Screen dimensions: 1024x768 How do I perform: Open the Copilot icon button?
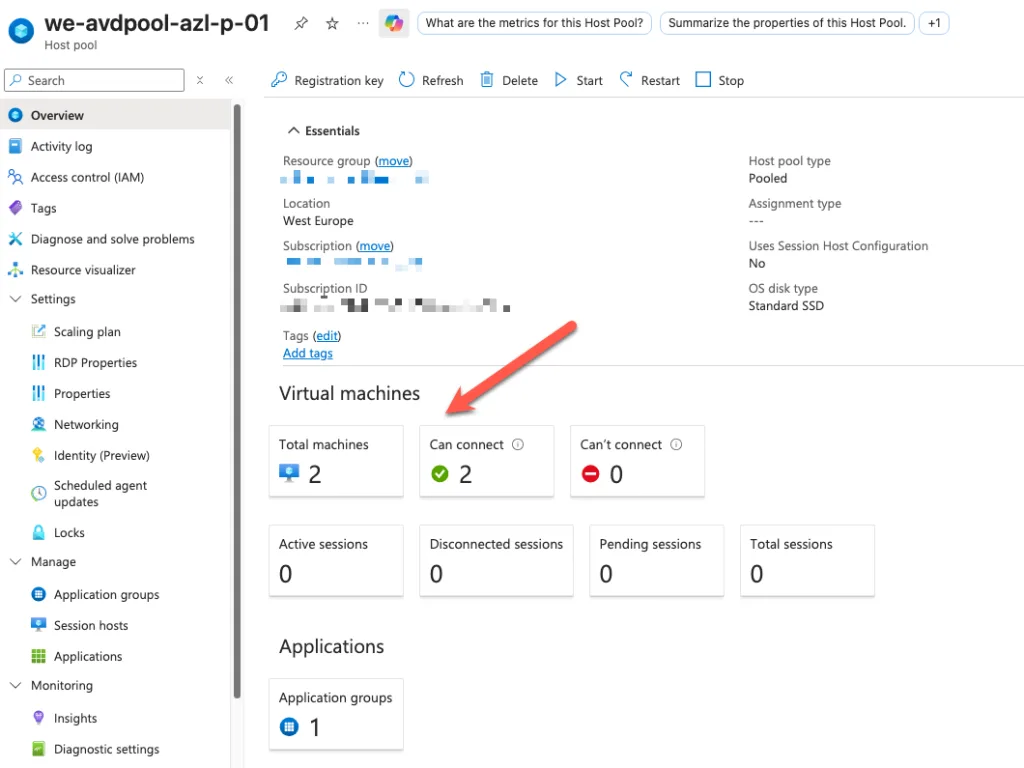(394, 24)
